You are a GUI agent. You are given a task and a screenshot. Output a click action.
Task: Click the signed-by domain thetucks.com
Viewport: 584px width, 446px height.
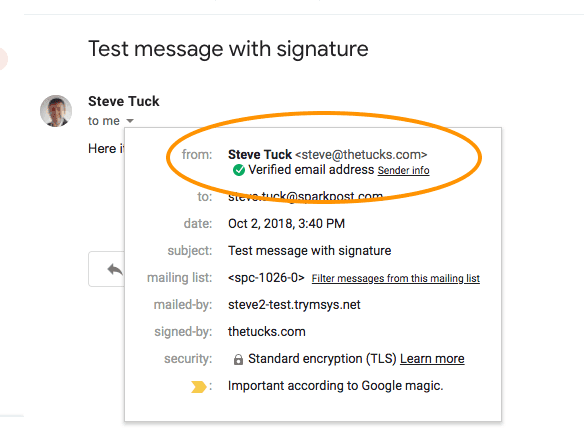pyautogui.click(x=267, y=332)
